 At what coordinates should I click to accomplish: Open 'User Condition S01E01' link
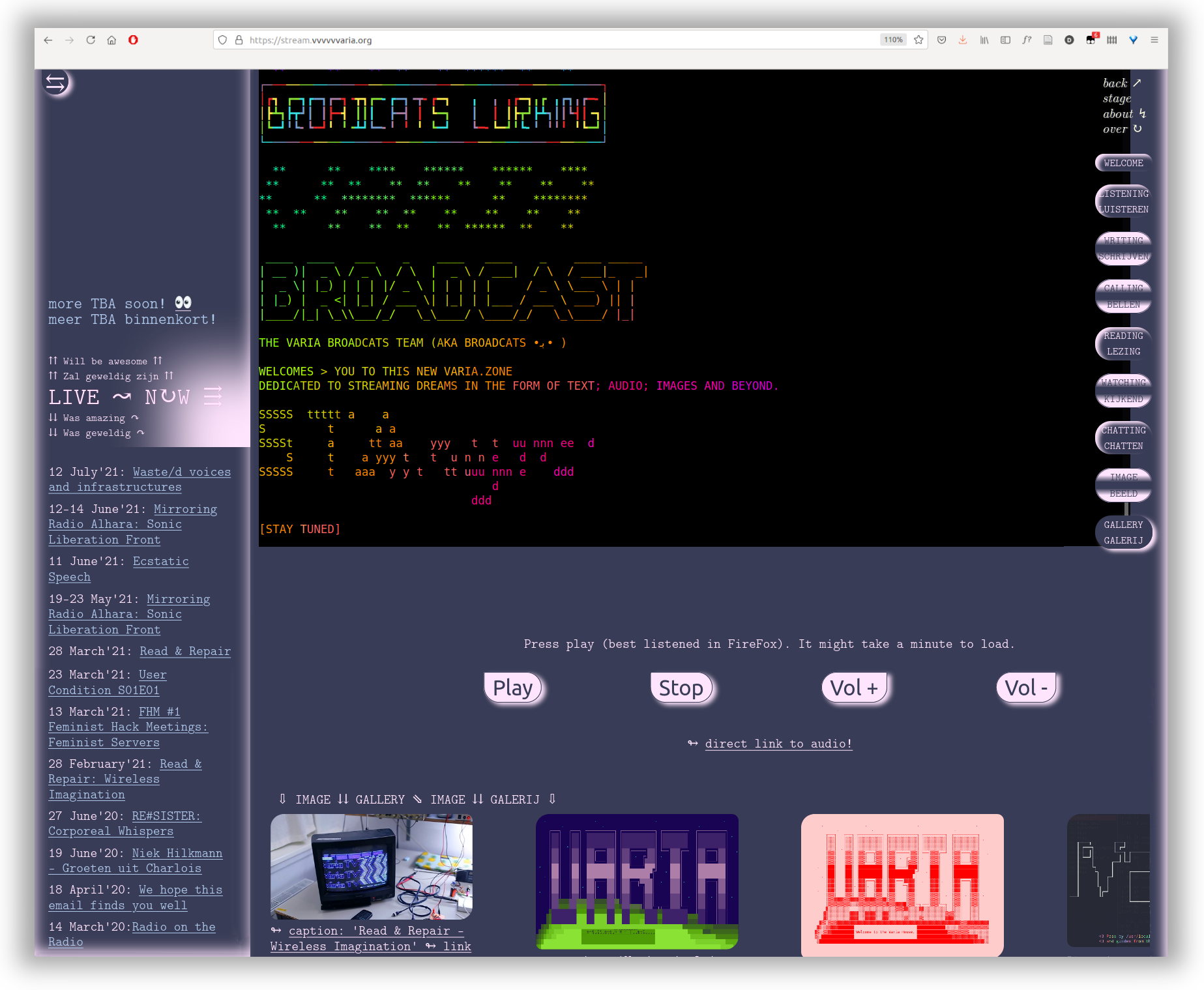[108, 682]
